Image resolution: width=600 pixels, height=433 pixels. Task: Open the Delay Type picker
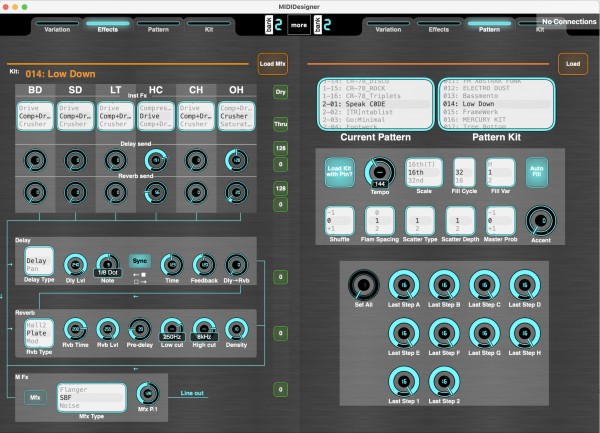click(x=39, y=261)
